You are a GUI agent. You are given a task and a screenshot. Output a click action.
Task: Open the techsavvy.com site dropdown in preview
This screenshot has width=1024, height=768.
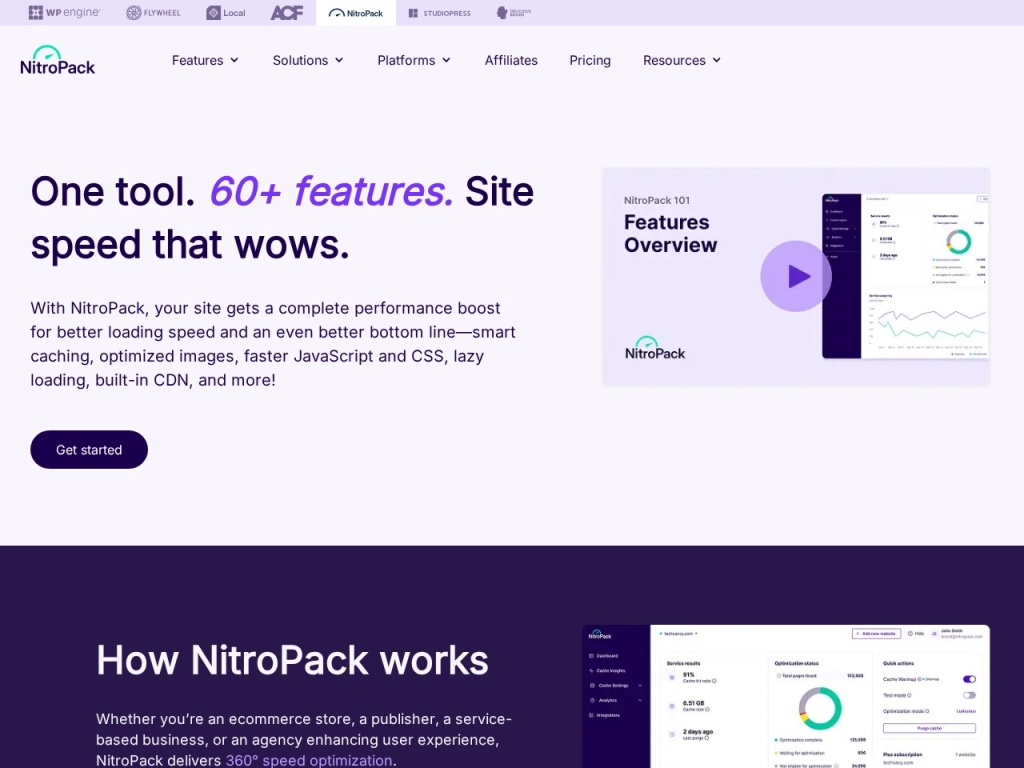(679, 633)
